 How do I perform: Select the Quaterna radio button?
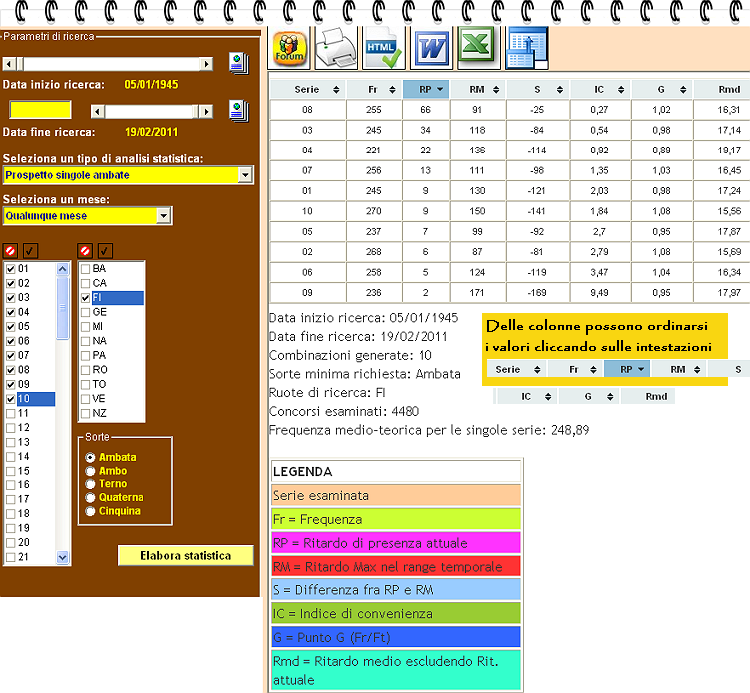(x=90, y=497)
